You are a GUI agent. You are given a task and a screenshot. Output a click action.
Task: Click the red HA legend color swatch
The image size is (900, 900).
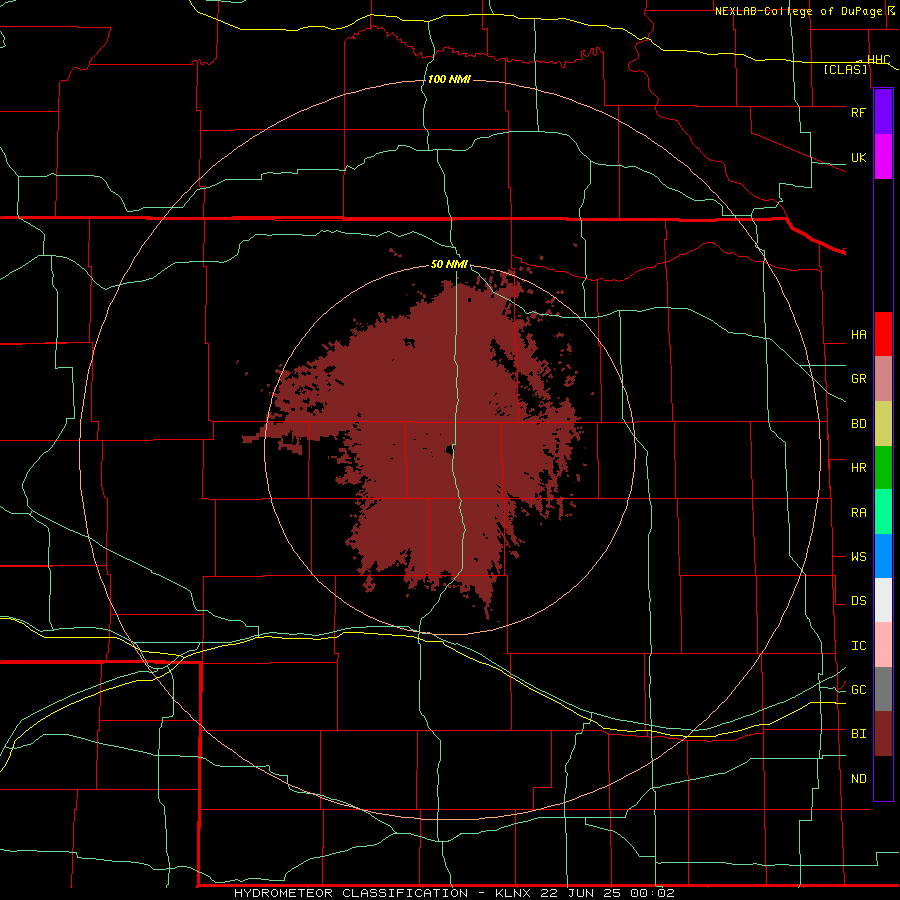883,334
